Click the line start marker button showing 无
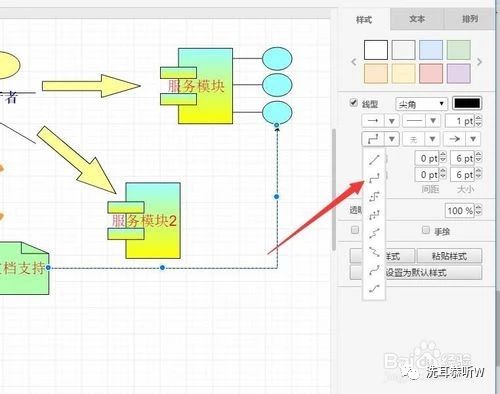Viewport: 500px width, 394px height. click(414, 139)
